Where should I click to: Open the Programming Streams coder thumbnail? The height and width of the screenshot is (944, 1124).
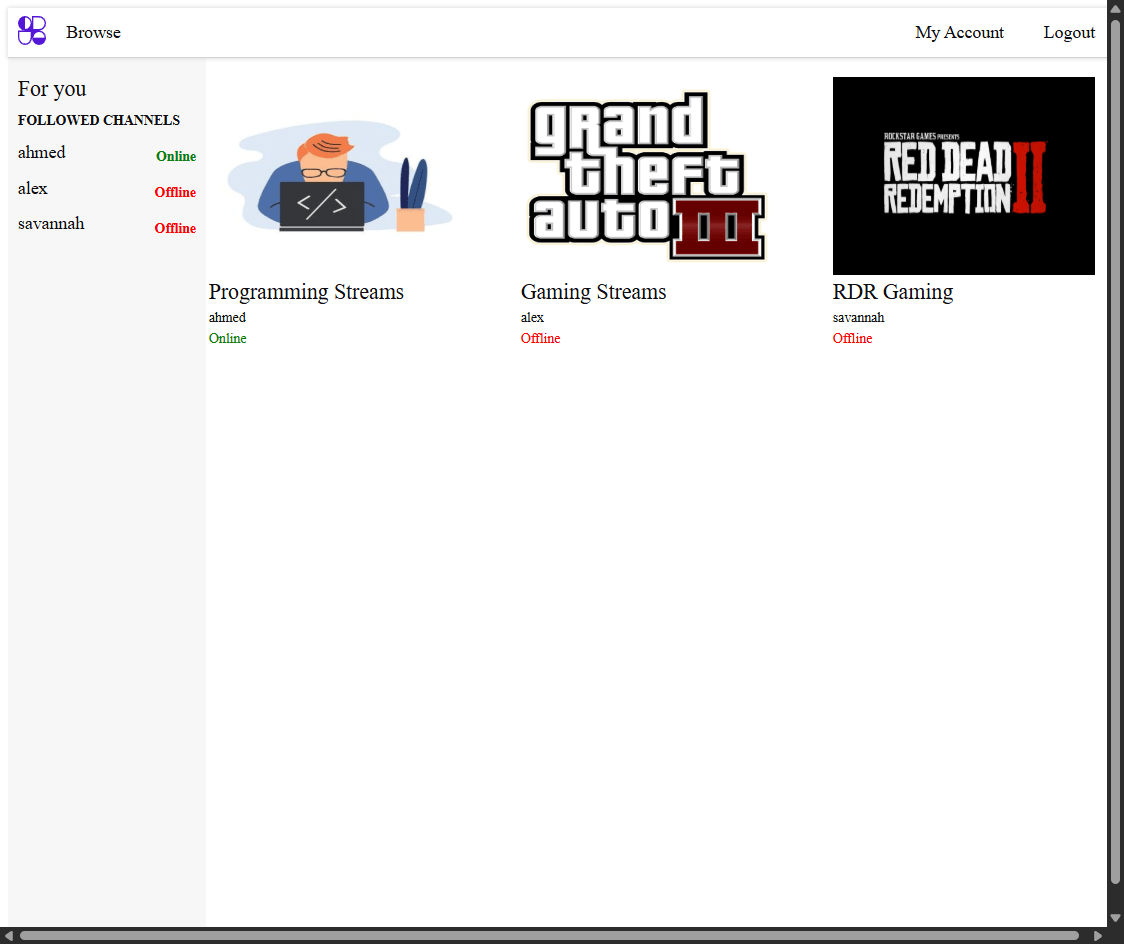(340, 176)
